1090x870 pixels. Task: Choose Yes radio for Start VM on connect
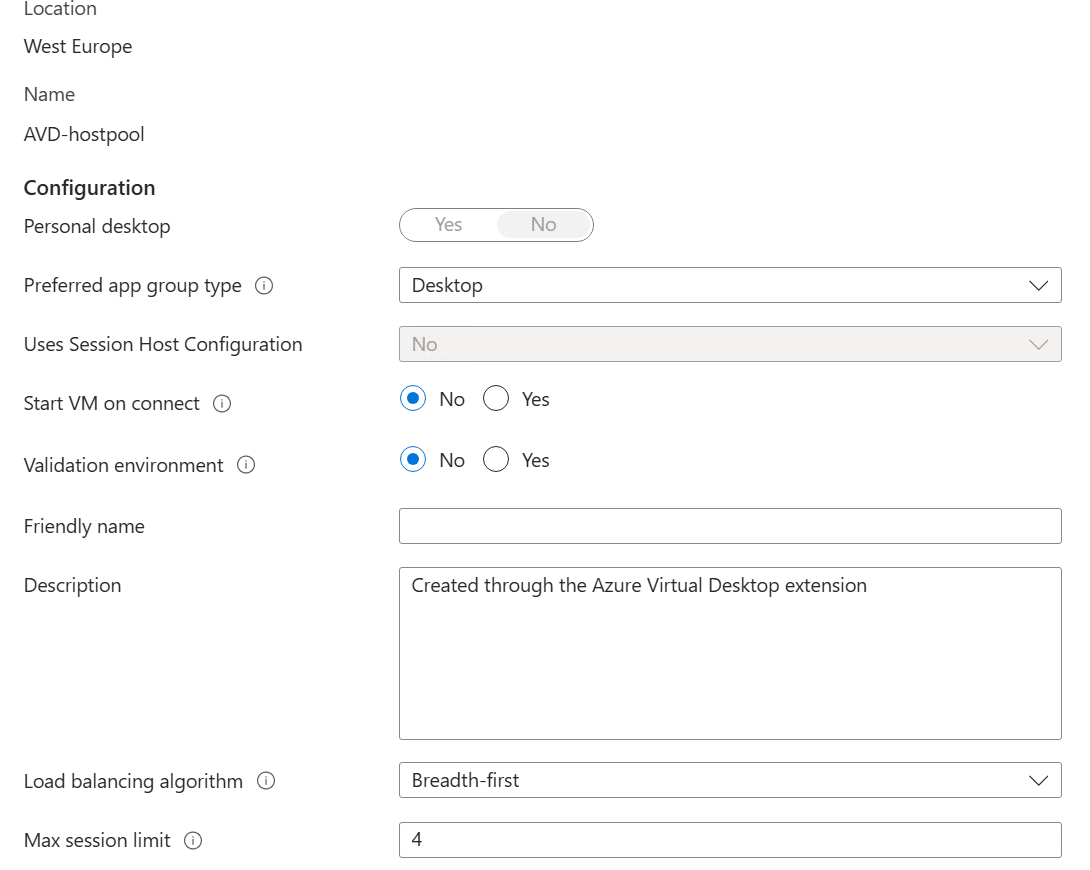[496, 398]
